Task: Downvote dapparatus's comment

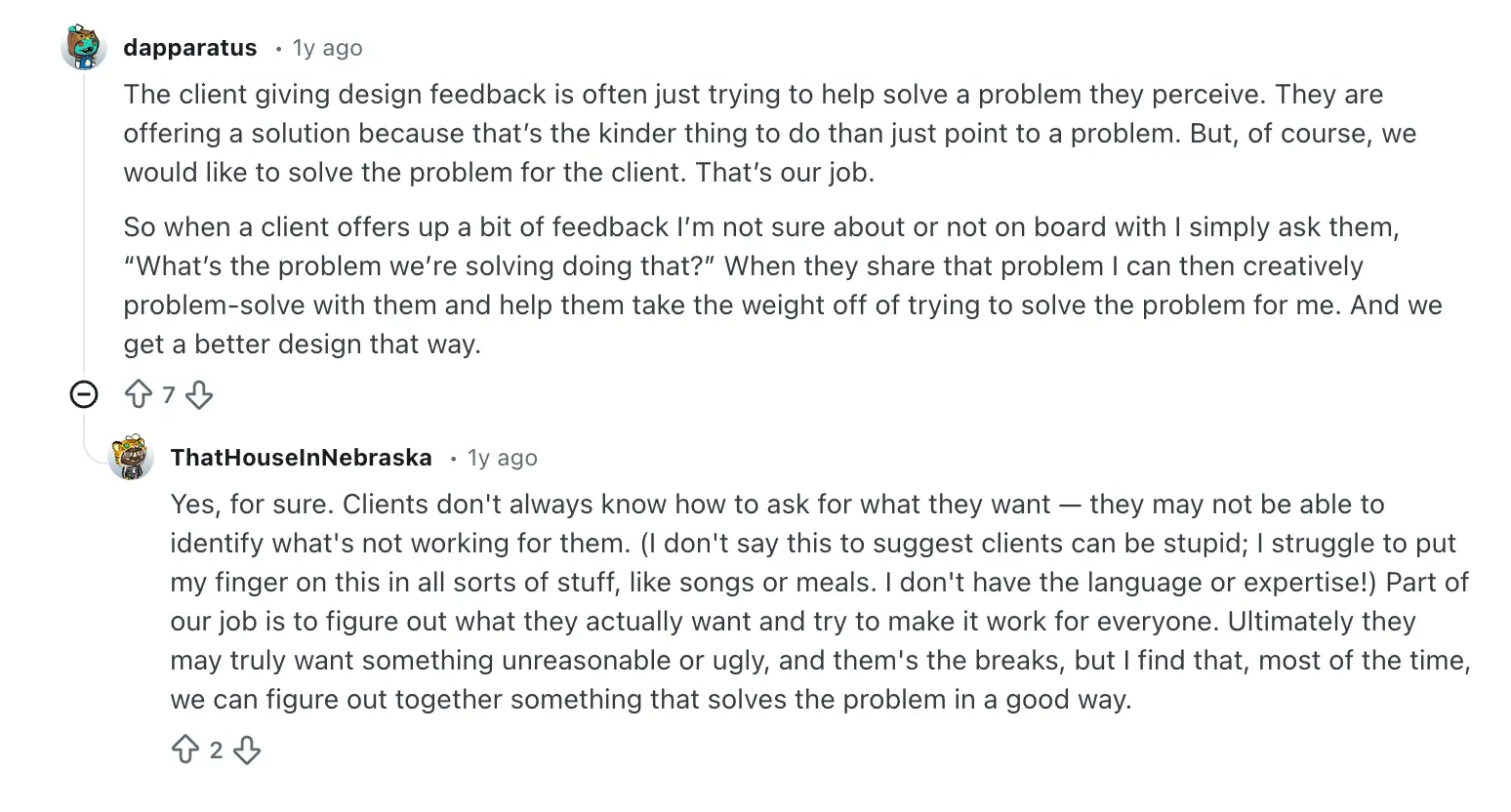Action: click(x=198, y=395)
